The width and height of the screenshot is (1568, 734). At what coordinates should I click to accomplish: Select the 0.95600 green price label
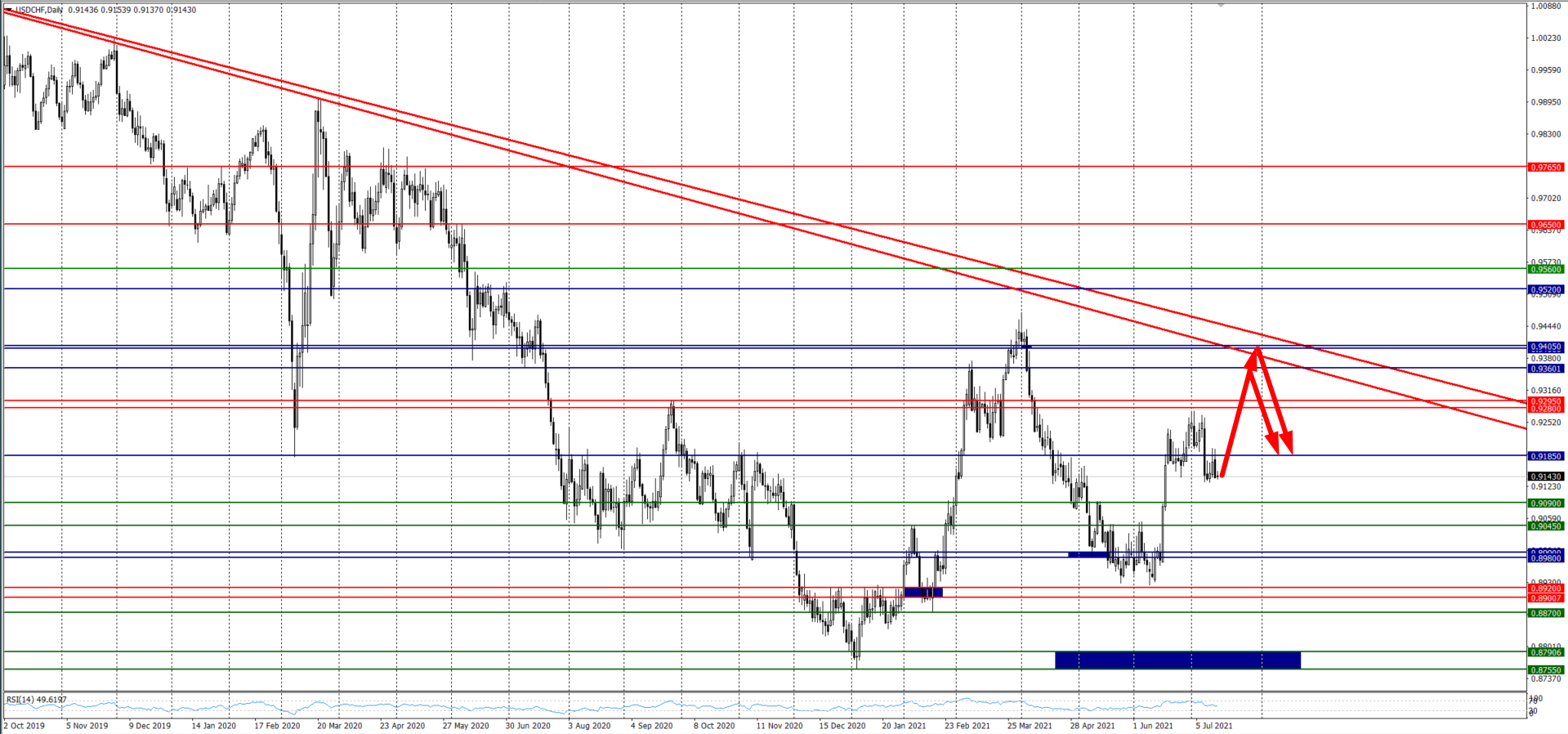click(x=1545, y=269)
